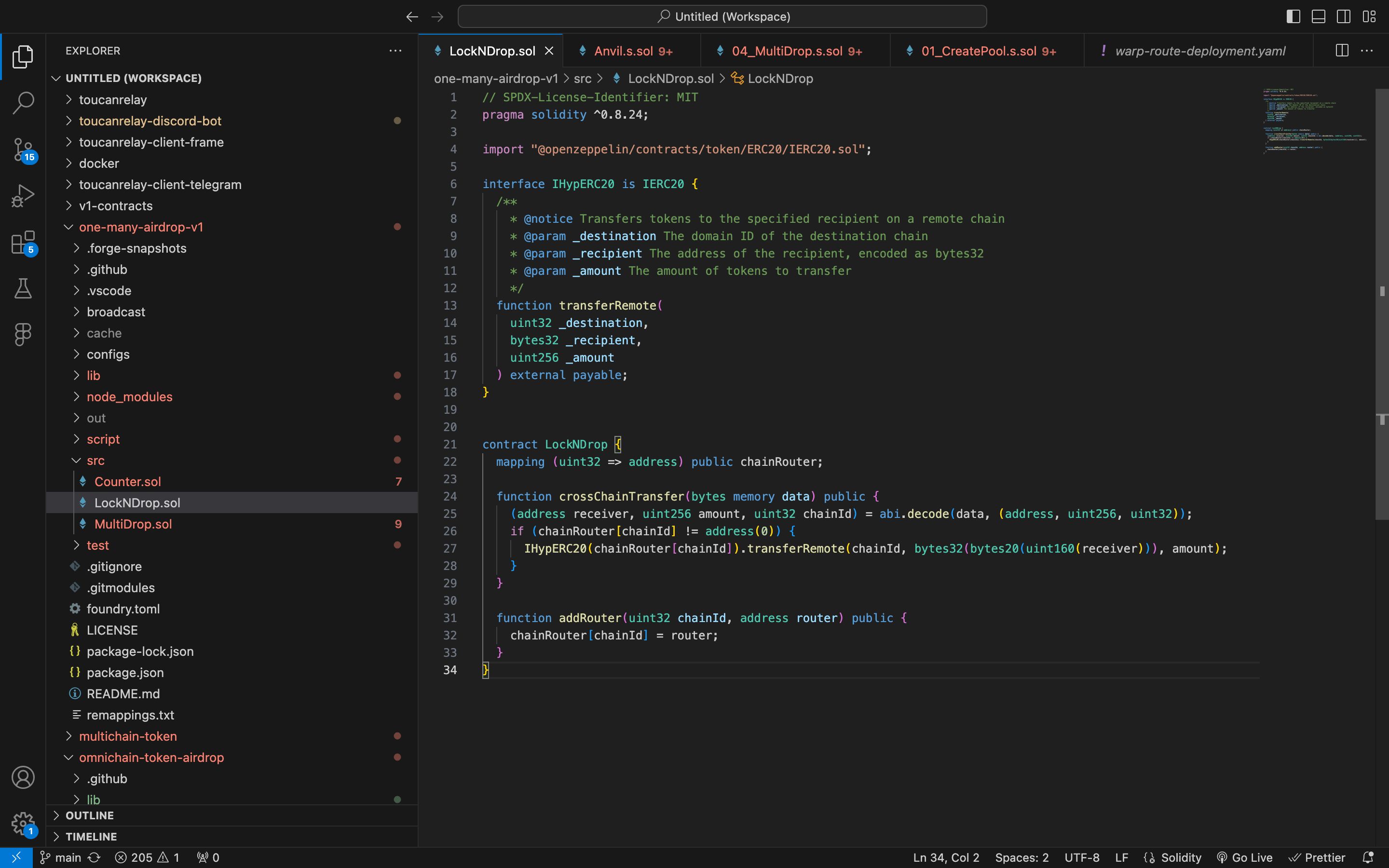Open remote window indicator in status bar
The height and width of the screenshot is (868, 1389).
16,857
